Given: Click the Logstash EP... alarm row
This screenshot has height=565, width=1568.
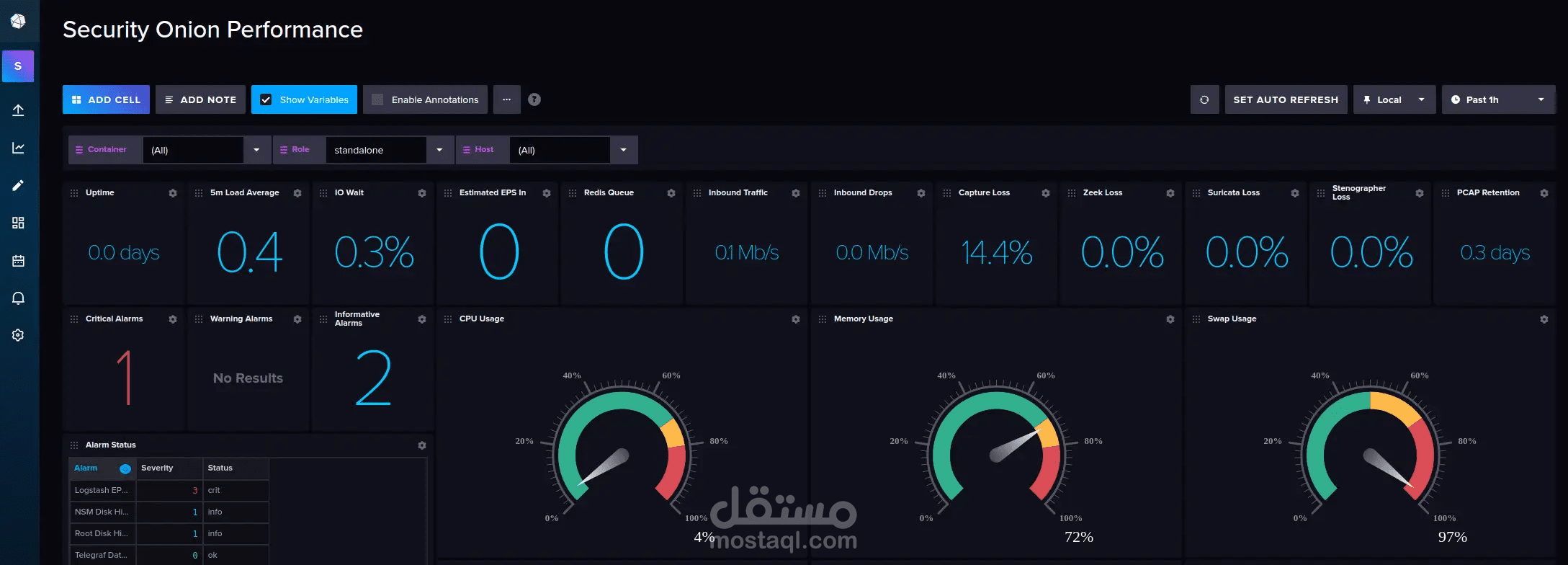Looking at the screenshot, I should [x=169, y=490].
